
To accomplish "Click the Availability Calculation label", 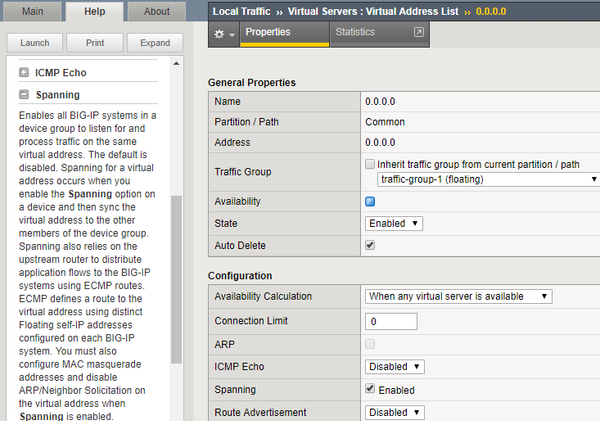I will 263,296.
